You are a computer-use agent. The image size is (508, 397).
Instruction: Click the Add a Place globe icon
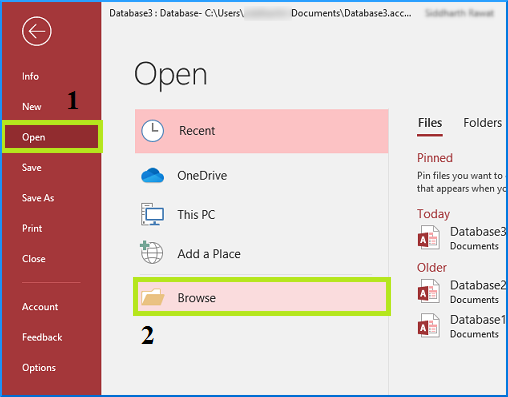[x=152, y=252]
